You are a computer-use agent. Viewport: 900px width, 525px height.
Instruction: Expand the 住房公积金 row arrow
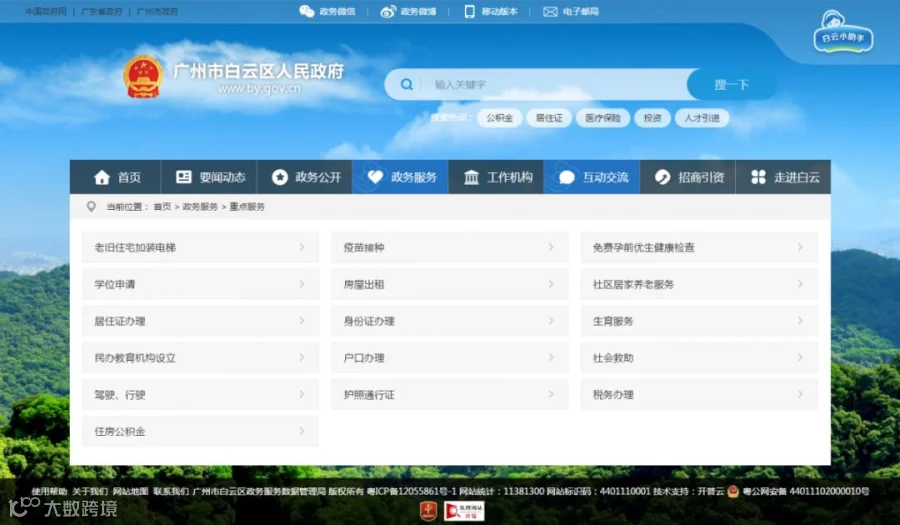(302, 430)
